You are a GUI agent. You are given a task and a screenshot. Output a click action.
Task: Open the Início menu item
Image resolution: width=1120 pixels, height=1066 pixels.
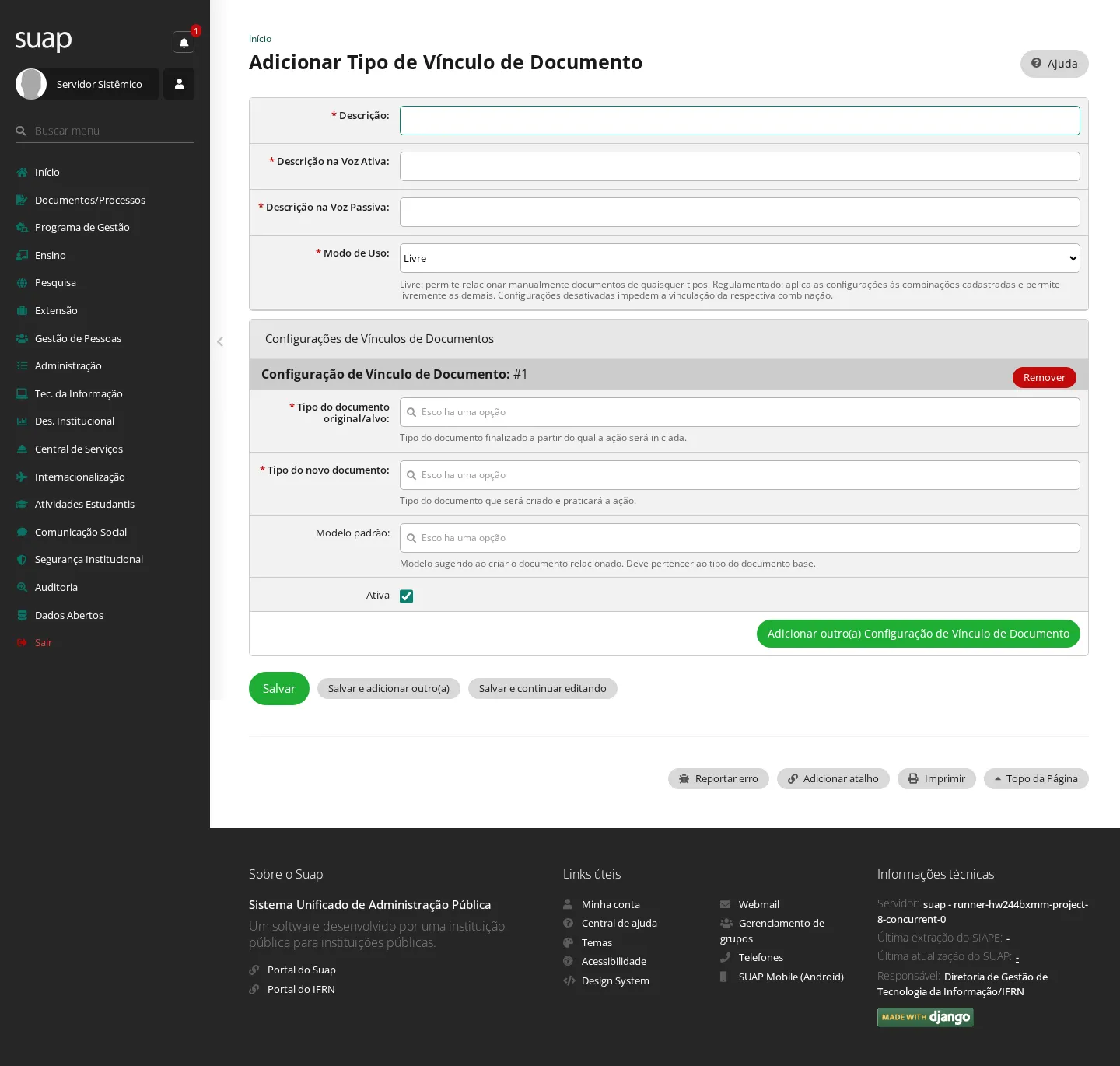pos(105,172)
